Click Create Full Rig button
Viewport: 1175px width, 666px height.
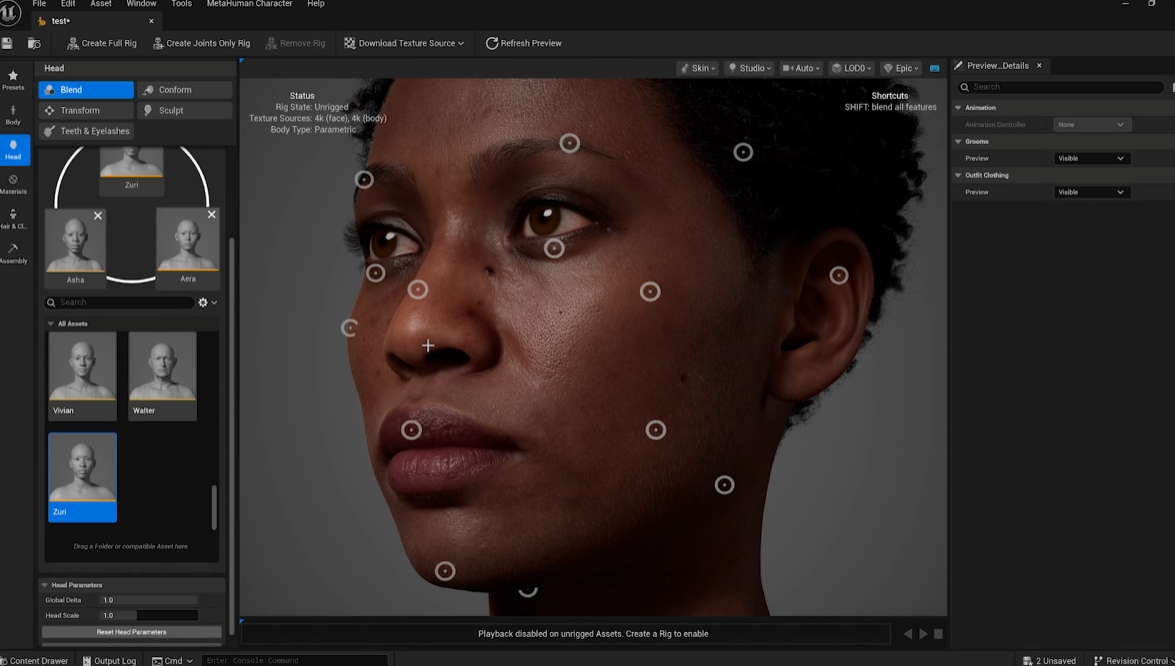tap(102, 43)
